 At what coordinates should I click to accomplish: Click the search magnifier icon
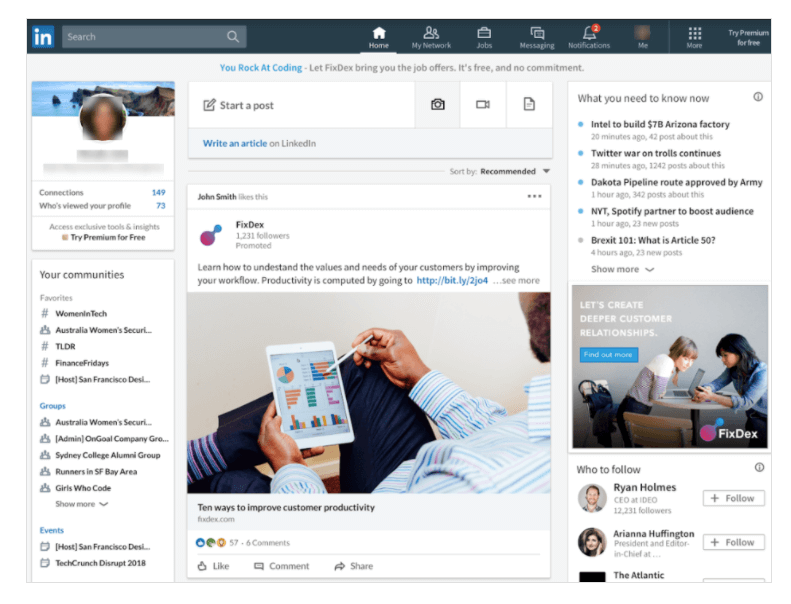coord(233,37)
